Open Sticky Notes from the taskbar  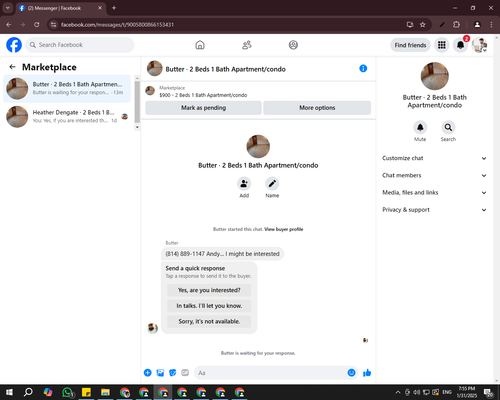point(86,392)
